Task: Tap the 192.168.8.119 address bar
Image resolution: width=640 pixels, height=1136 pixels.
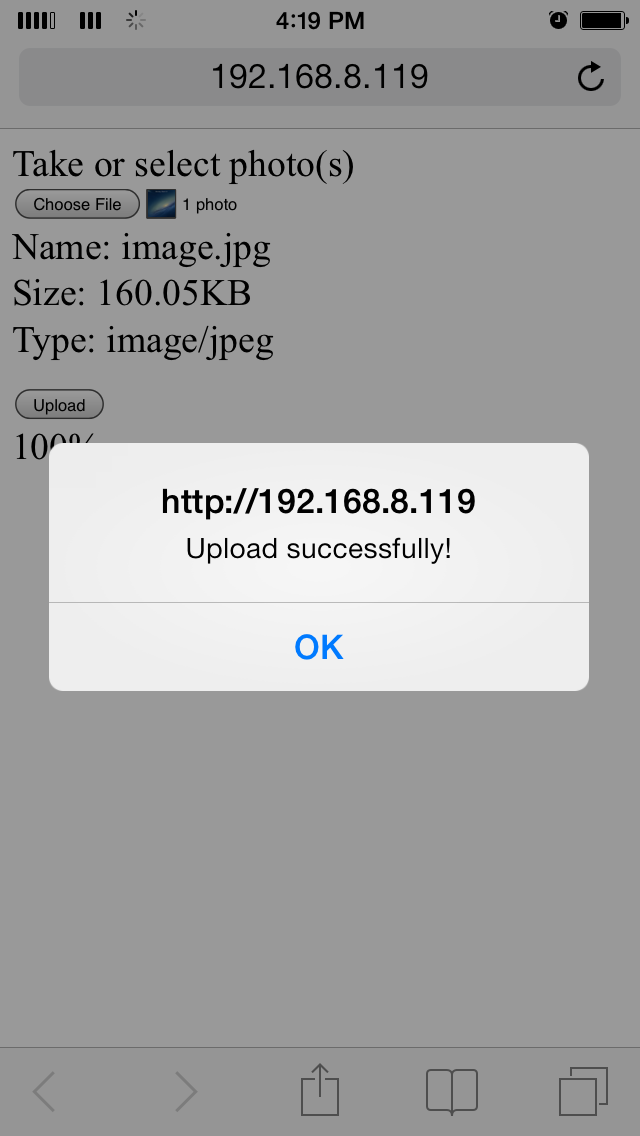Action: tap(320, 77)
